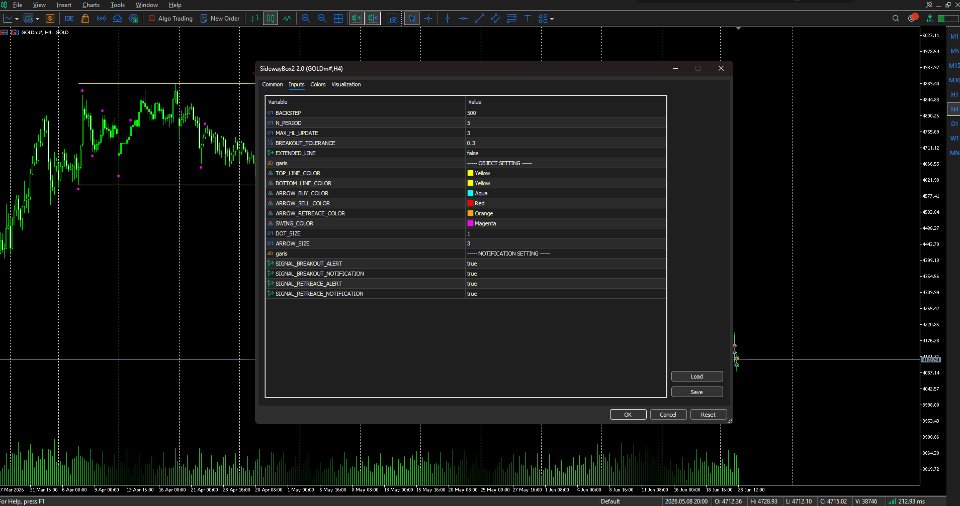Click the Magenta SWING_COLOR swatch
960x506 pixels.
[470, 224]
